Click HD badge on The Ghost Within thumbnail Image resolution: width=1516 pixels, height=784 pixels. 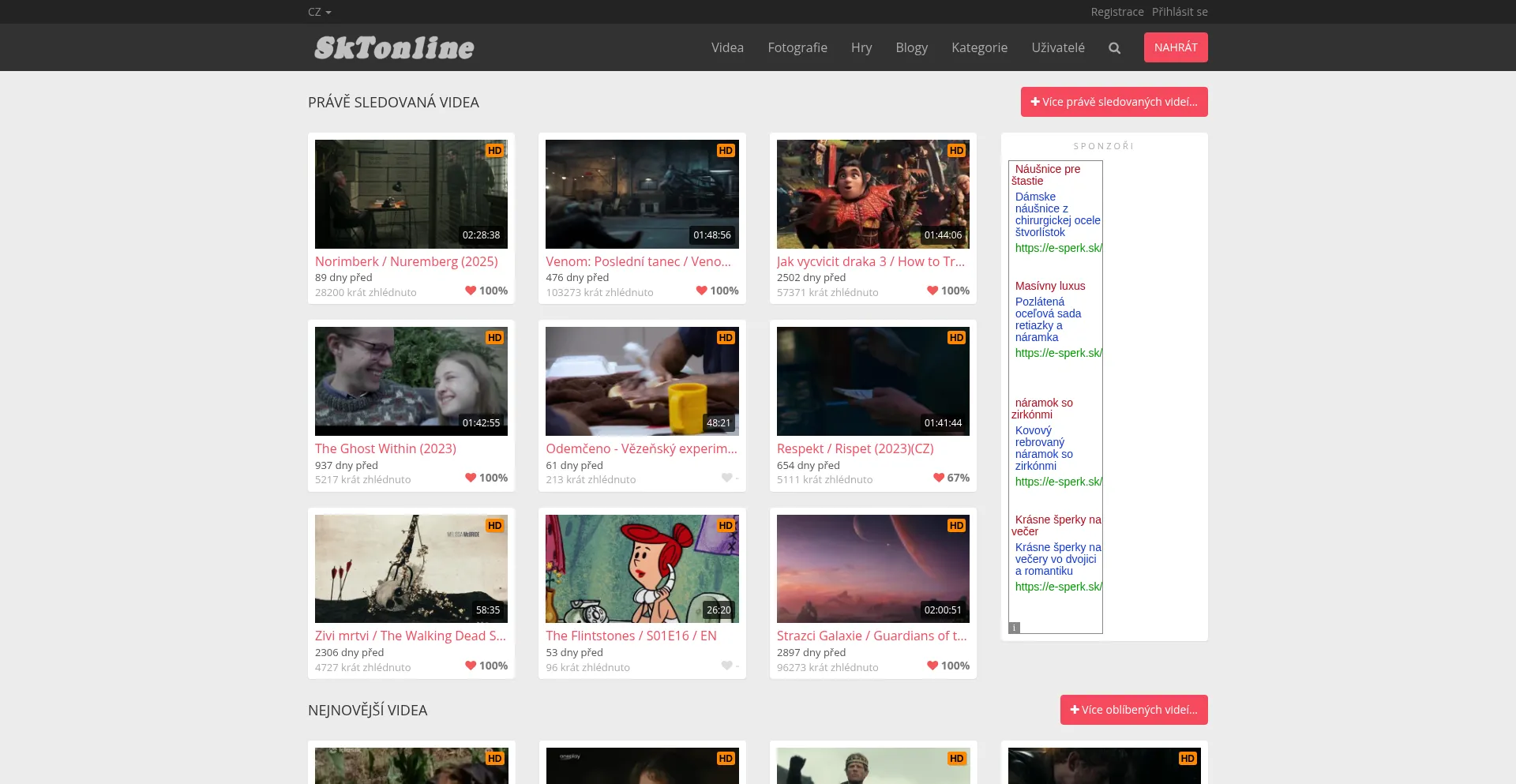click(x=495, y=338)
